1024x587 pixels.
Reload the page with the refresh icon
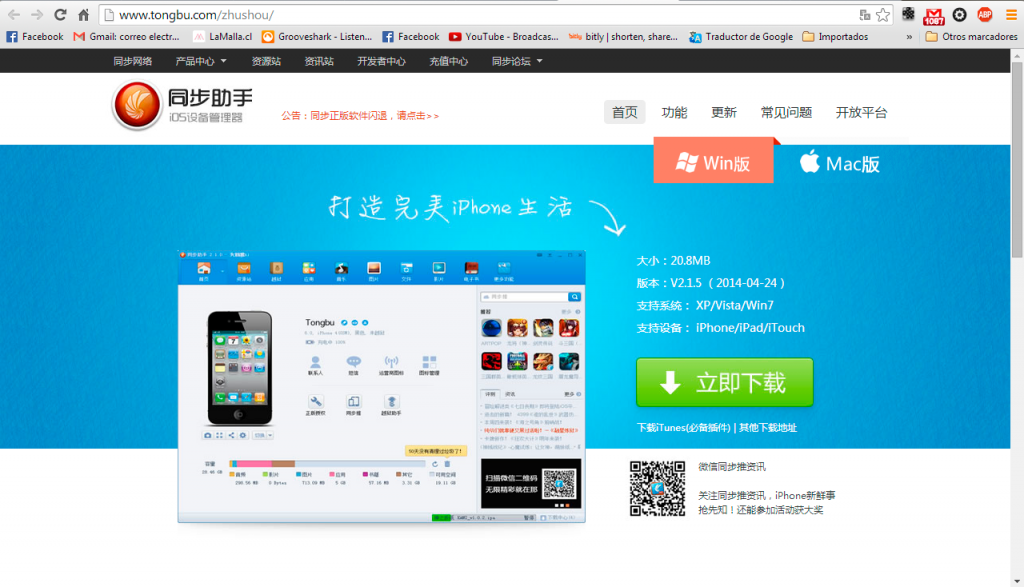click(x=60, y=15)
